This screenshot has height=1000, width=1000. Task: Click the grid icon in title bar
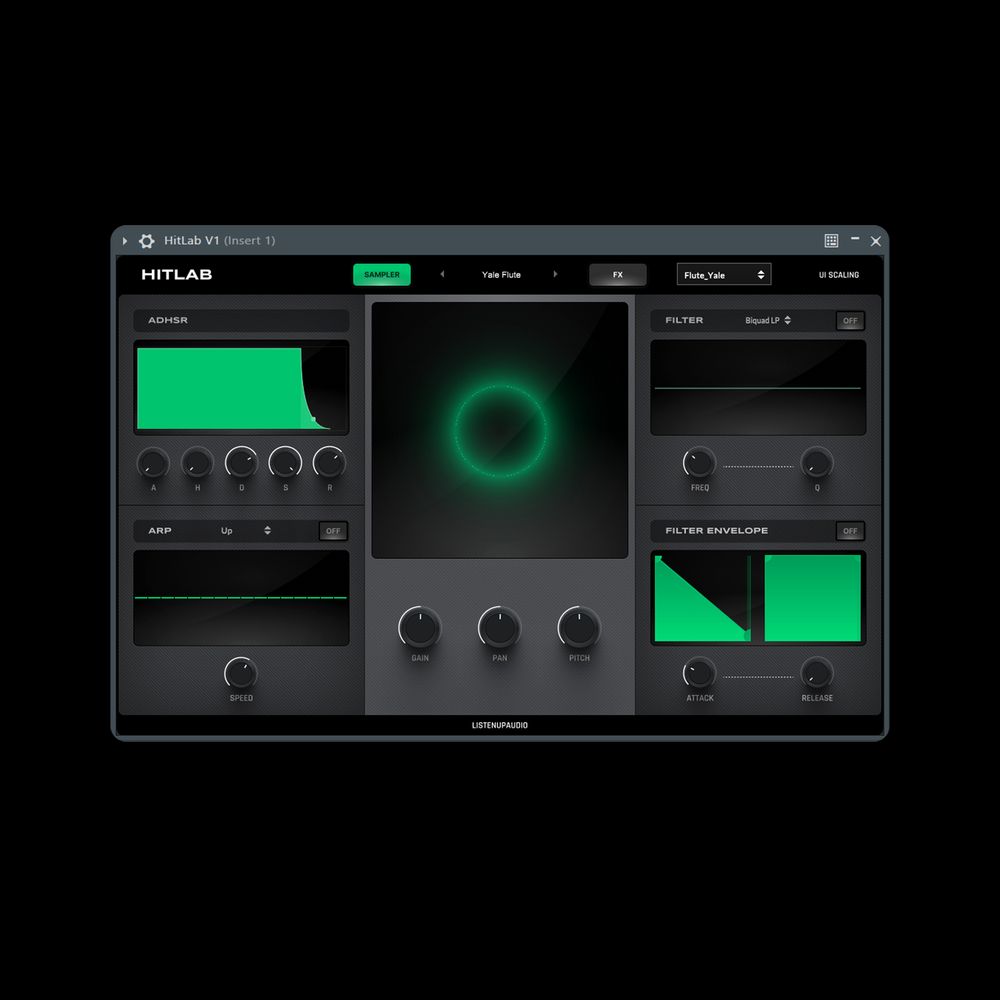pos(831,241)
